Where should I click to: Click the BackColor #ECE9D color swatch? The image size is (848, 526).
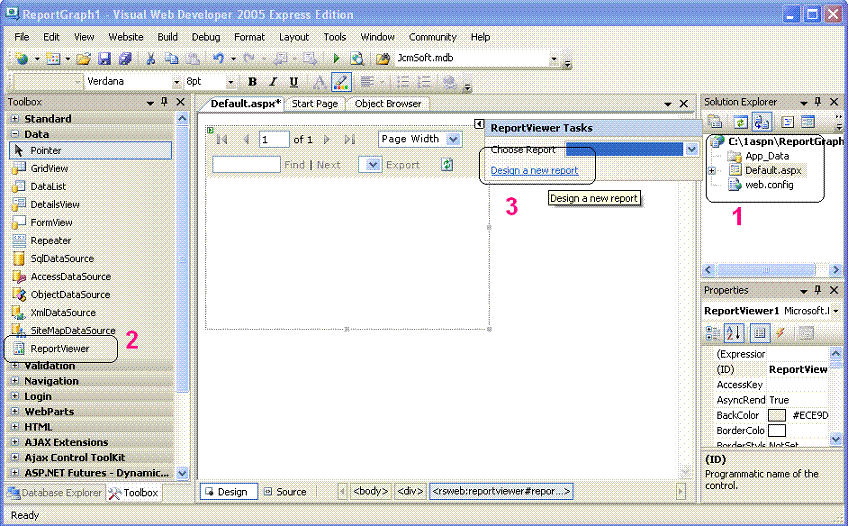[x=777, y=415]
